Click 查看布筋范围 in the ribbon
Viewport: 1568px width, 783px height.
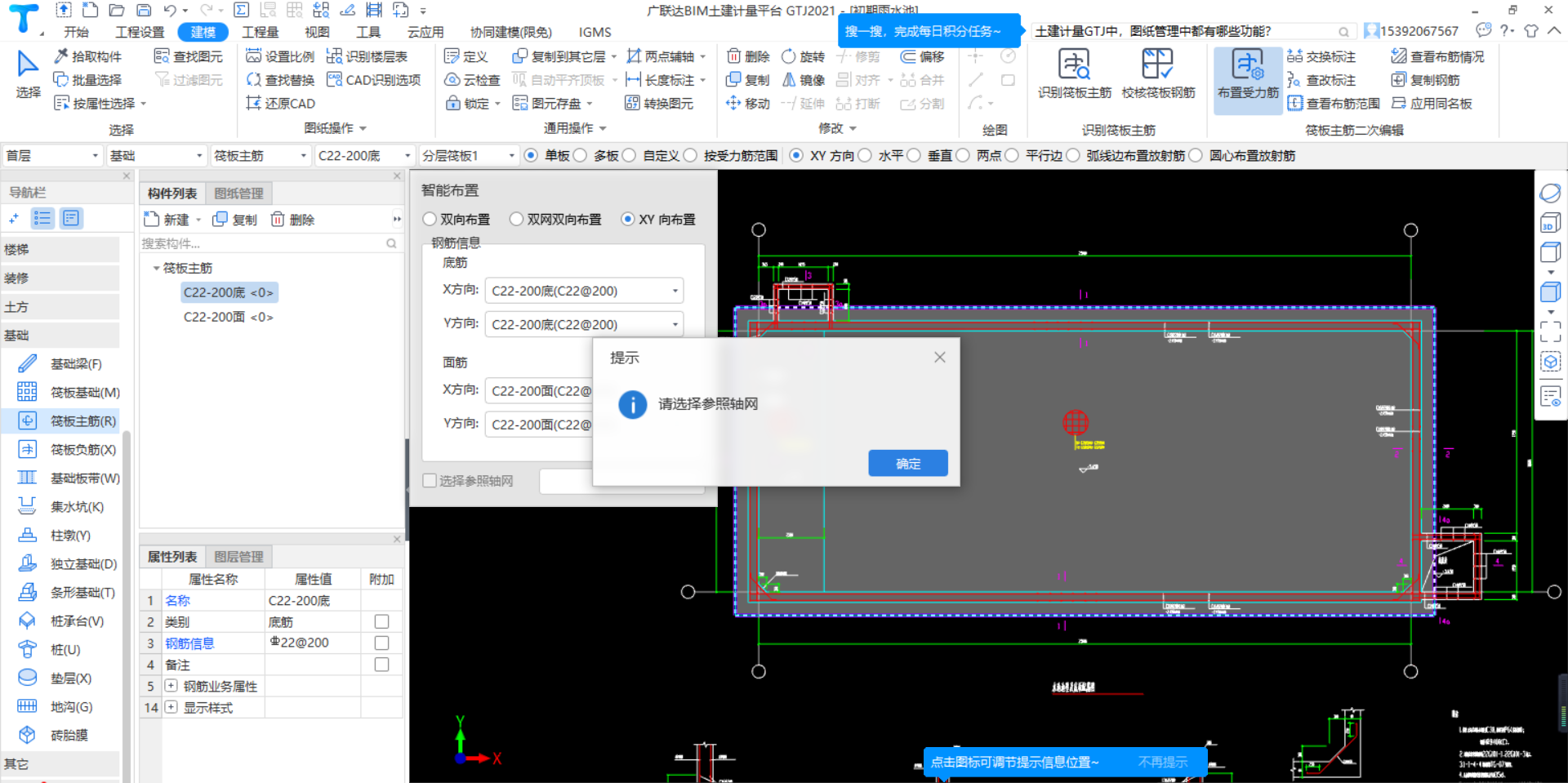[x=1334, y=104]
